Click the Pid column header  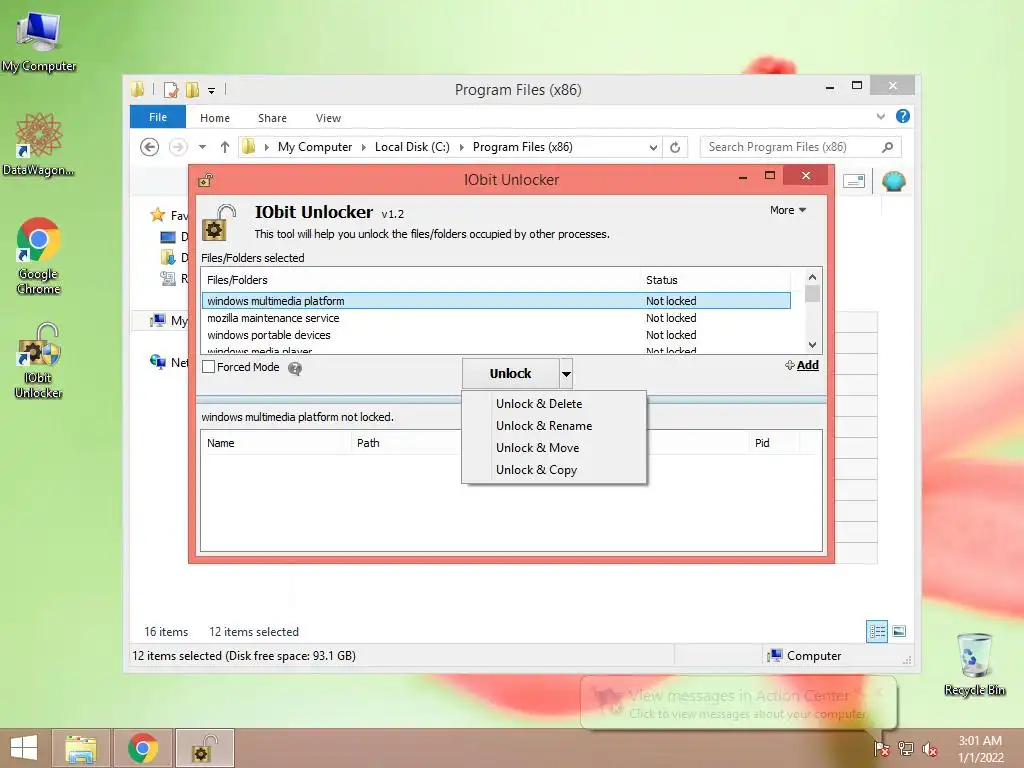point(775,443)
